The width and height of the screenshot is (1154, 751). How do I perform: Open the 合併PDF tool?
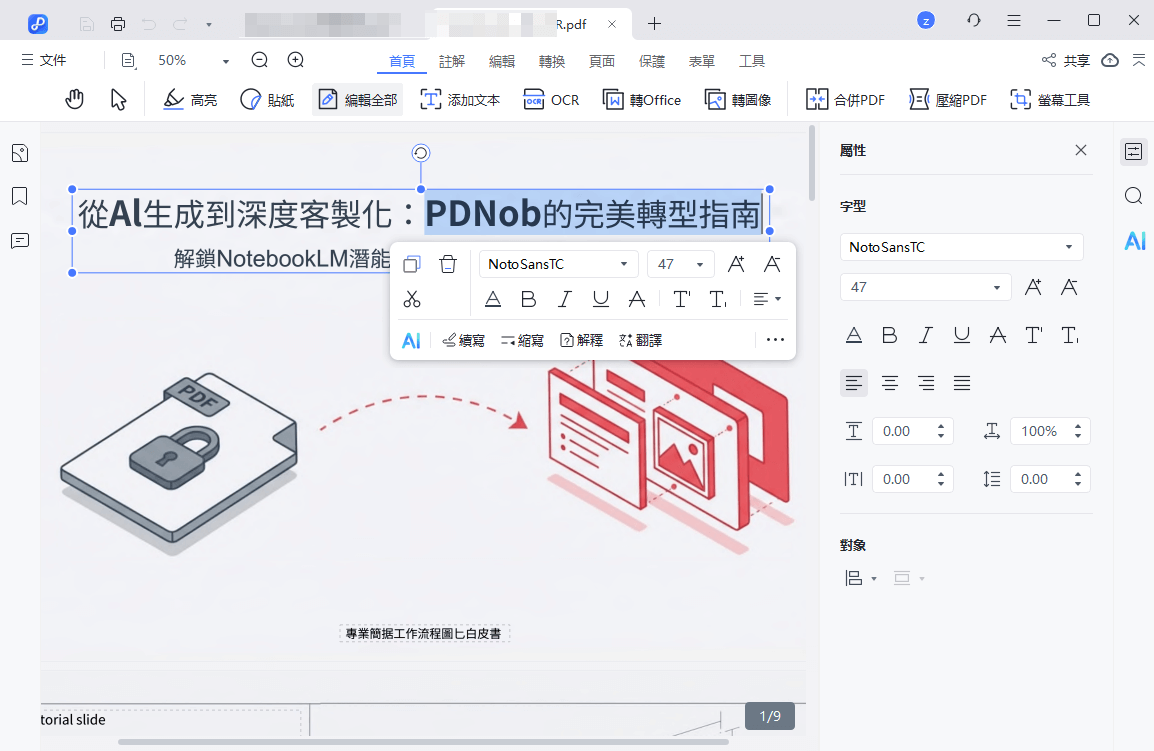pos(845,99)
